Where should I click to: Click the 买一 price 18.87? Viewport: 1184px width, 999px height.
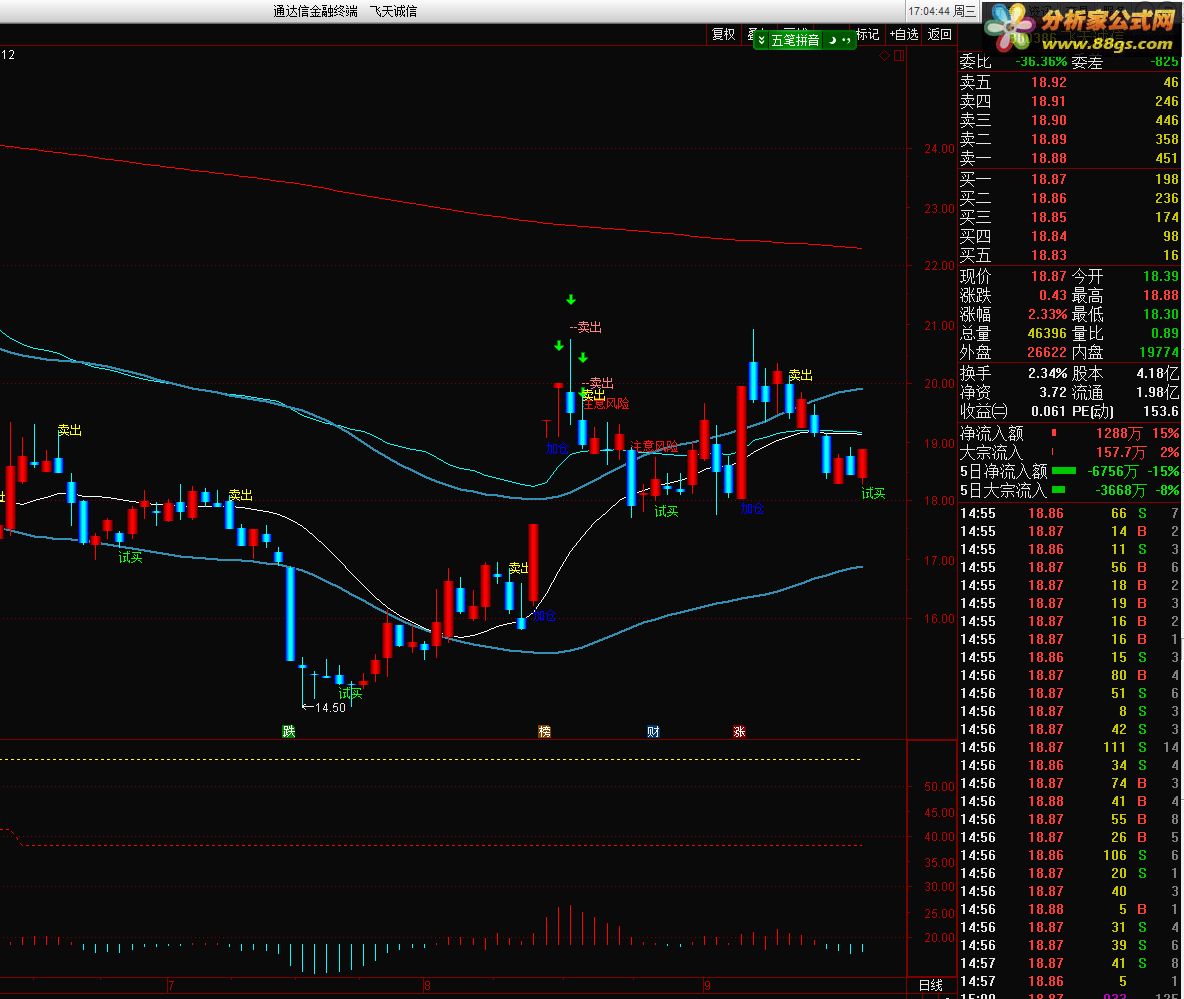point(1049,179)
